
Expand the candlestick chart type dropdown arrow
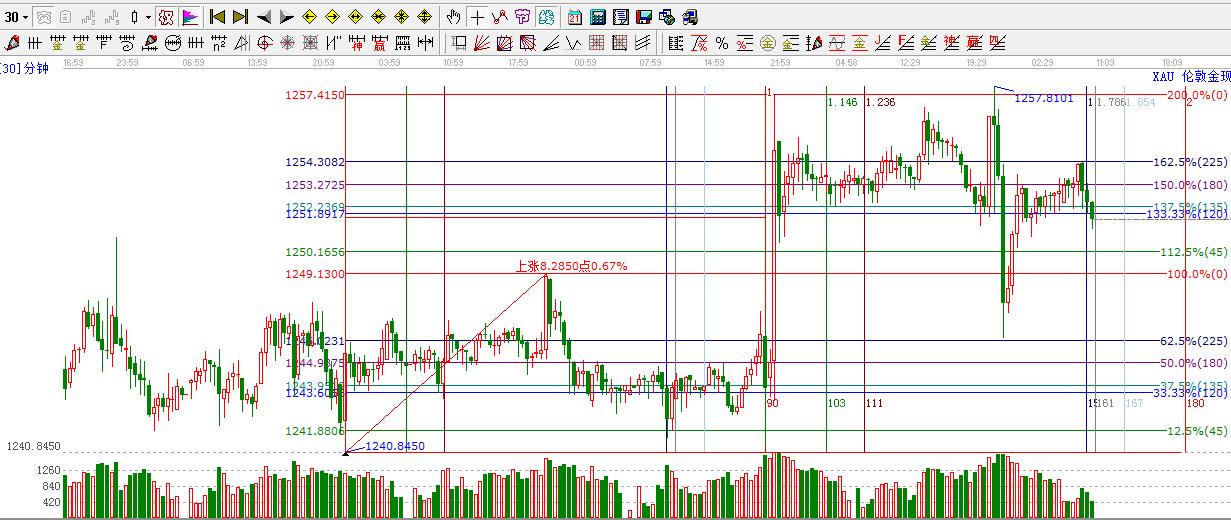(x=149, y=17)
